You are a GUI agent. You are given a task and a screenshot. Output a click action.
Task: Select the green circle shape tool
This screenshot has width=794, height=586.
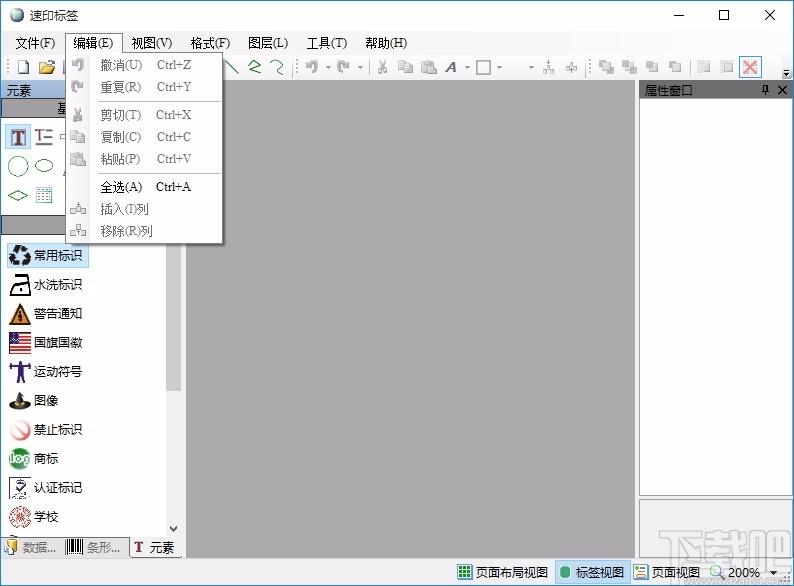click(x=18, y=166)
